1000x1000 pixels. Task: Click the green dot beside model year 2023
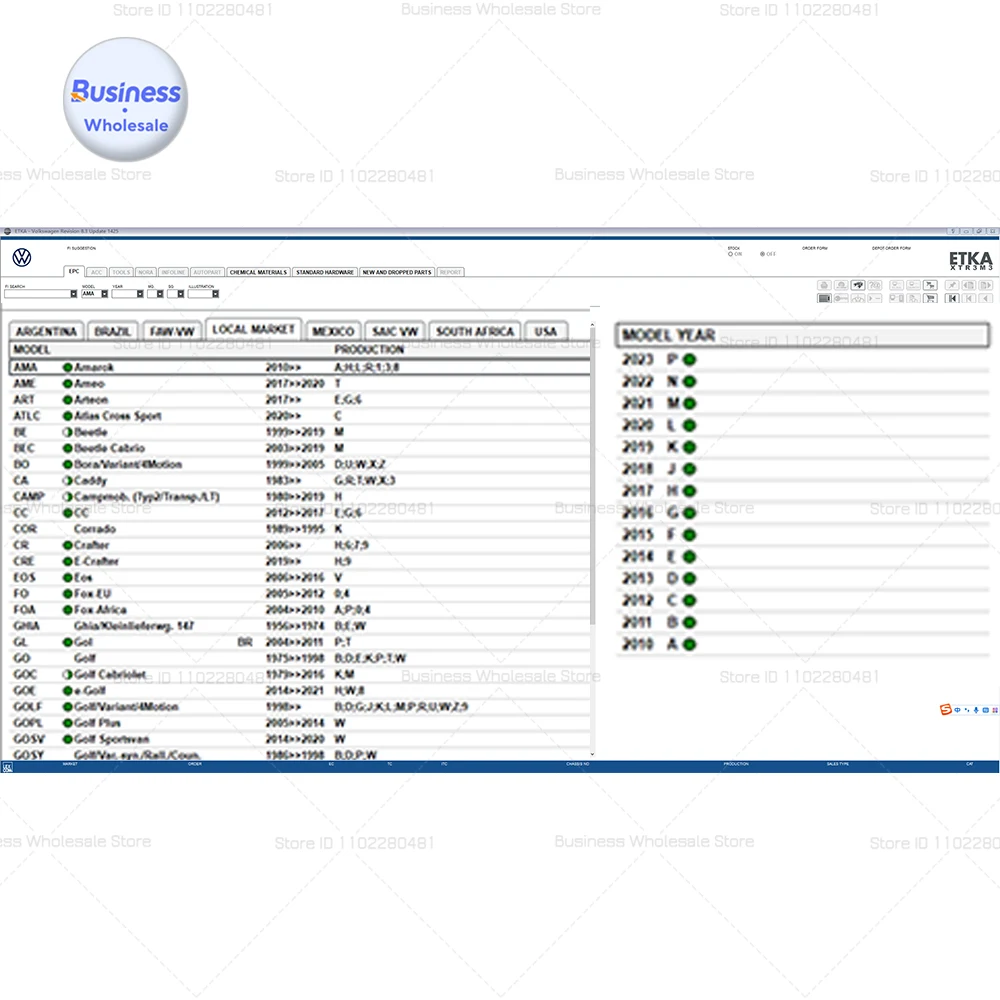[x=689, y=360]
